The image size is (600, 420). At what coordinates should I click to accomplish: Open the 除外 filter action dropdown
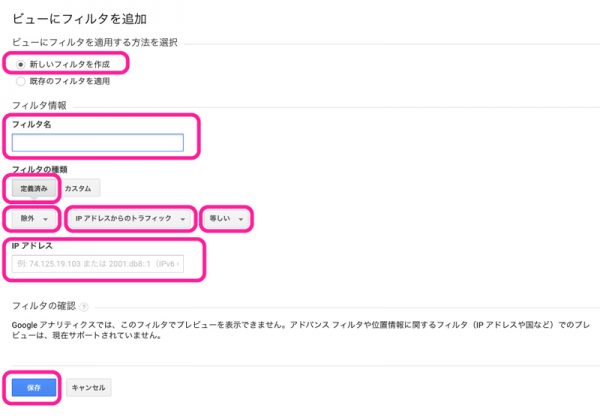[34, 219]
